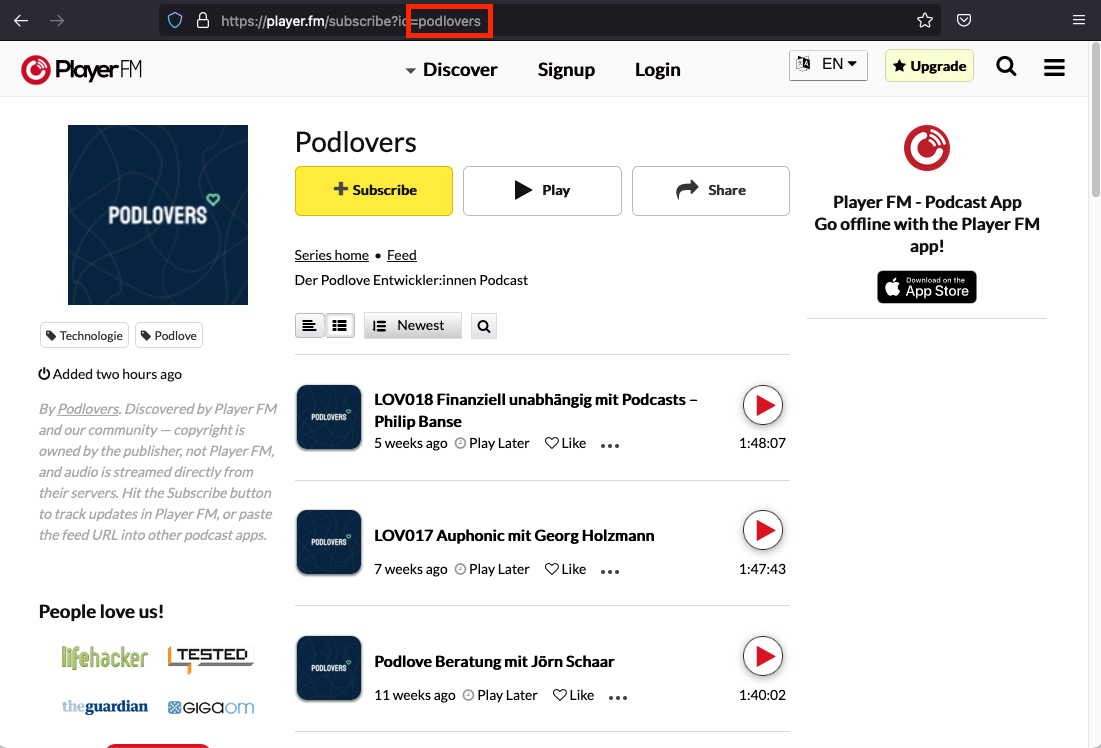Click the Play button for the series
The height and width of the screenshot is (748, 1101).
coord(542,190)
